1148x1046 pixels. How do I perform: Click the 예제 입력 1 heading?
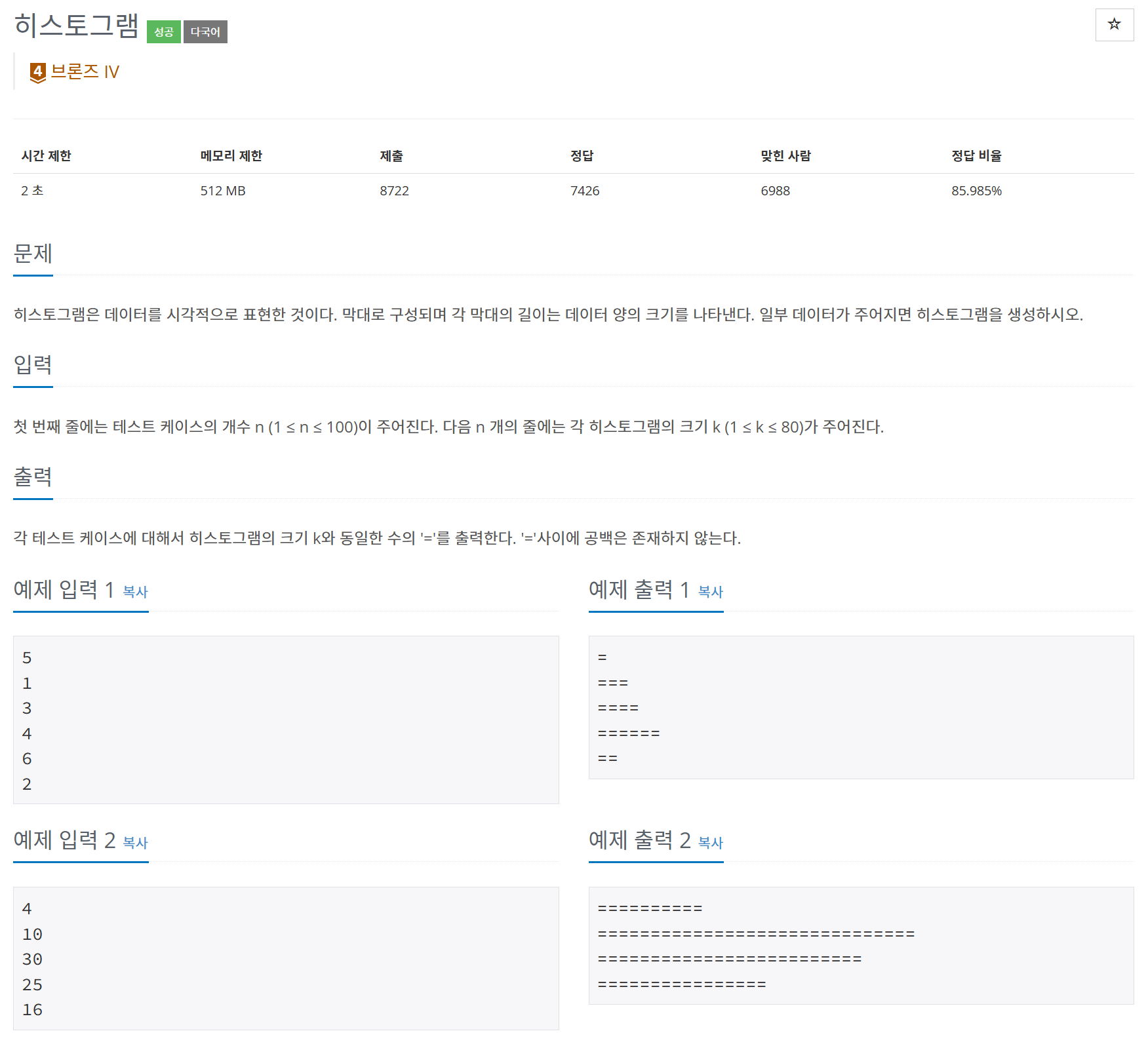64,589
